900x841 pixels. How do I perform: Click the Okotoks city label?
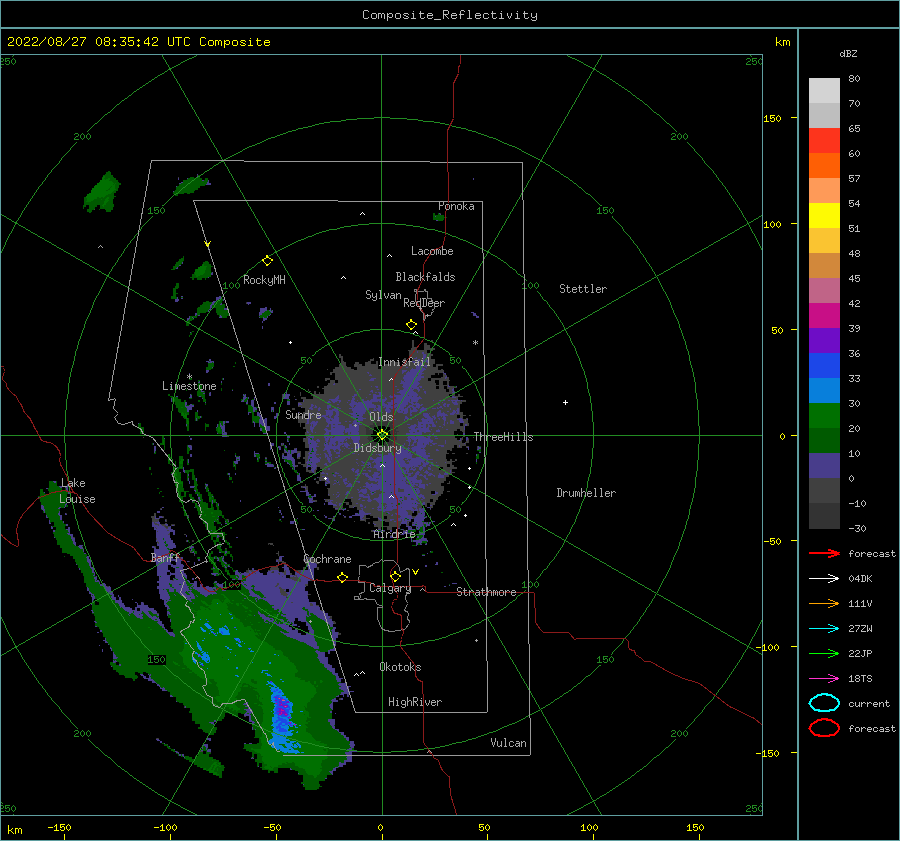click(400, 667)
